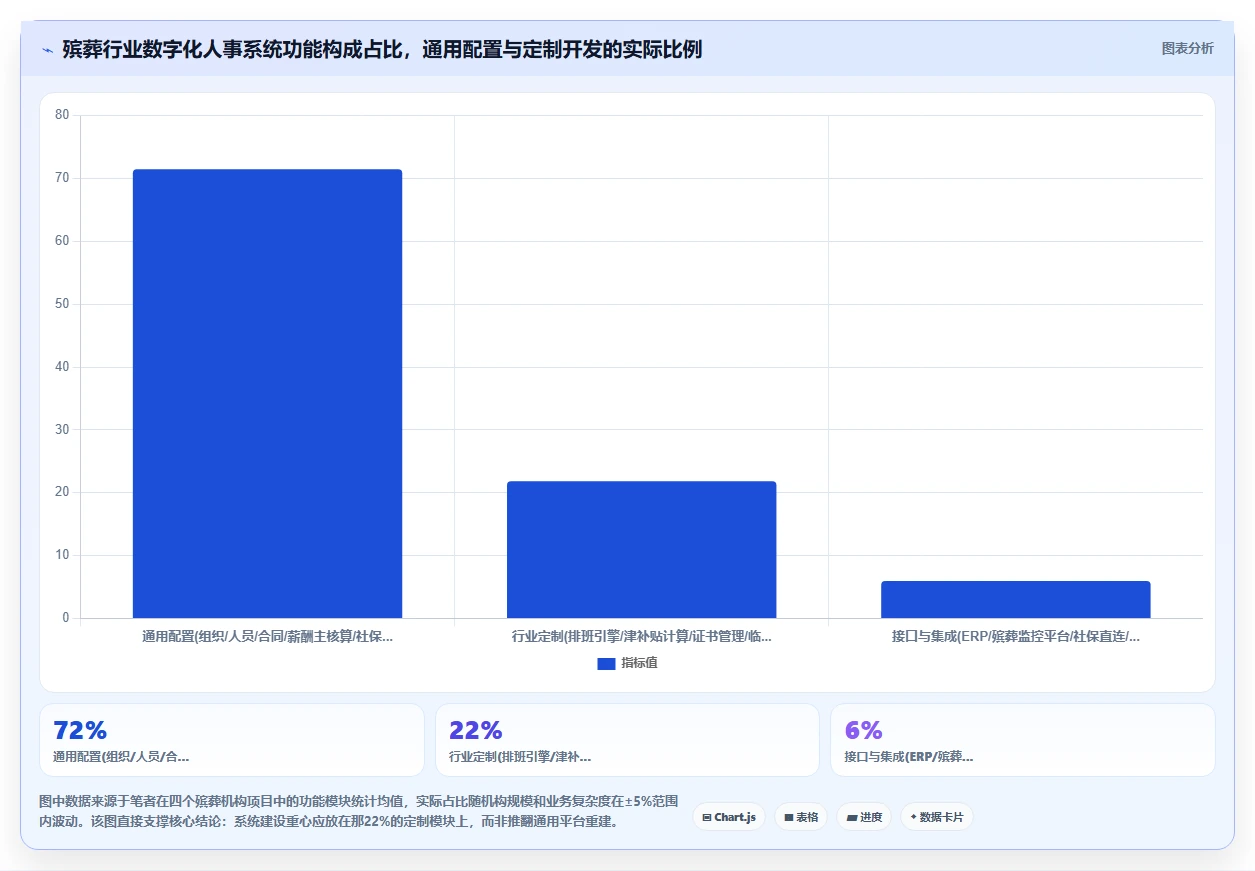Click the Chart.js tag chip
This screenshot has height=871, width=1255.
click(x=729, y=817)
